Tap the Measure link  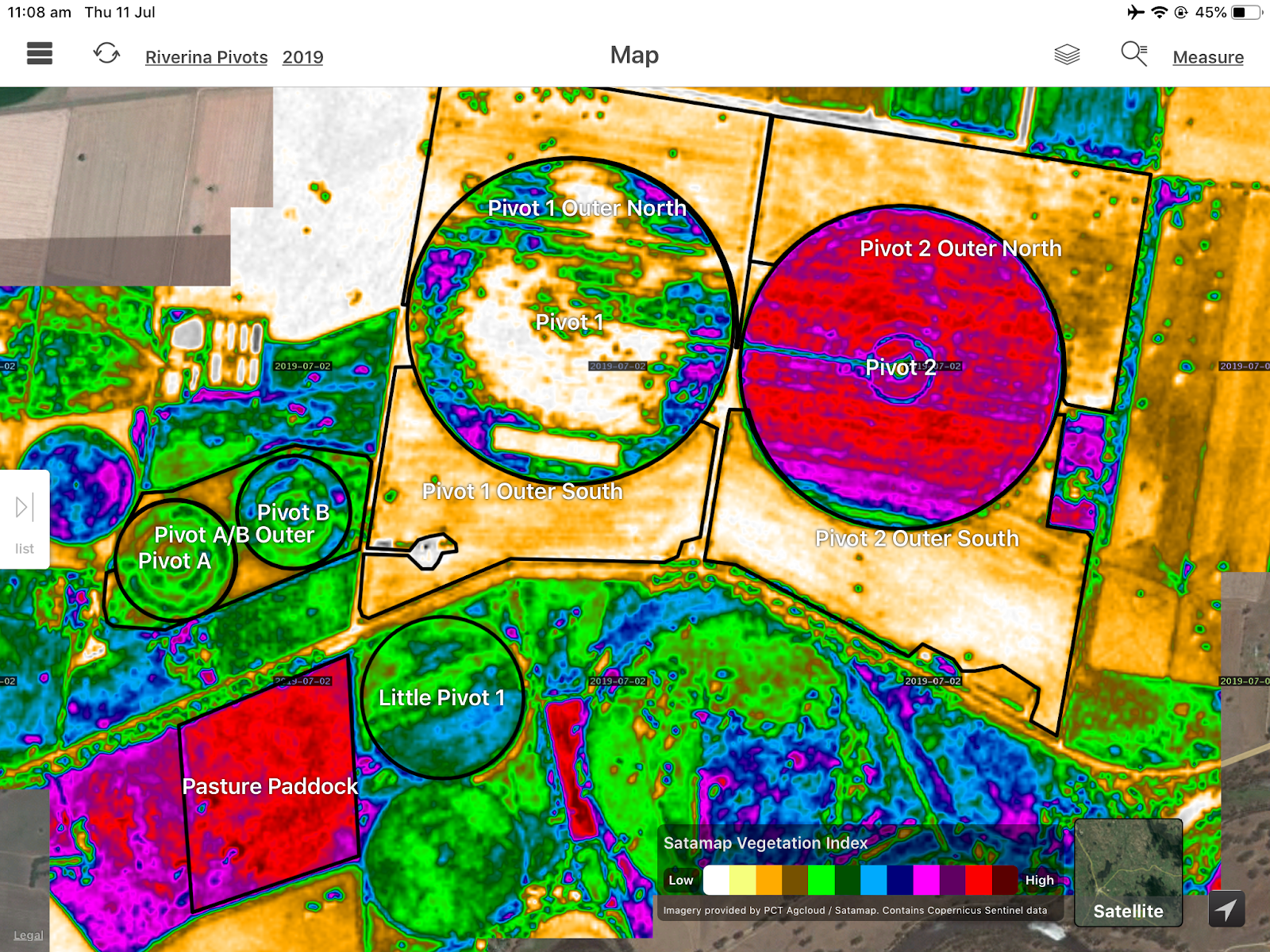[1208, 57]
